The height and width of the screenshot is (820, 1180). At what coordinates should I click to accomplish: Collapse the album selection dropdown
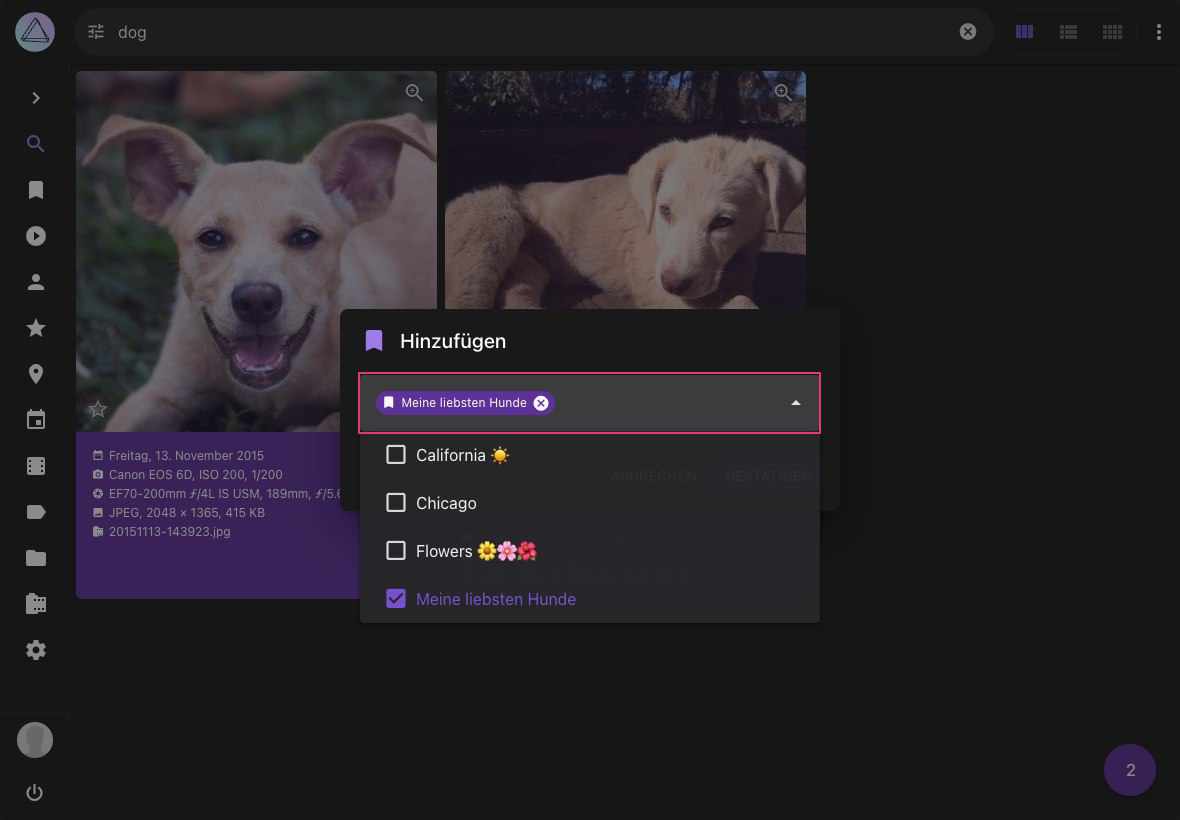click(795, 403)
